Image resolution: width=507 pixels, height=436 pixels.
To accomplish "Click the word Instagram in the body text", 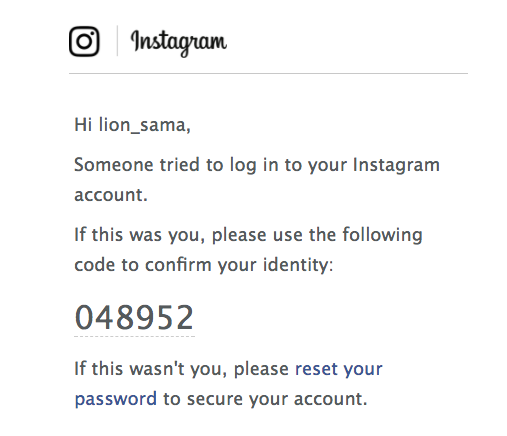I will click(x=396, y=166).
